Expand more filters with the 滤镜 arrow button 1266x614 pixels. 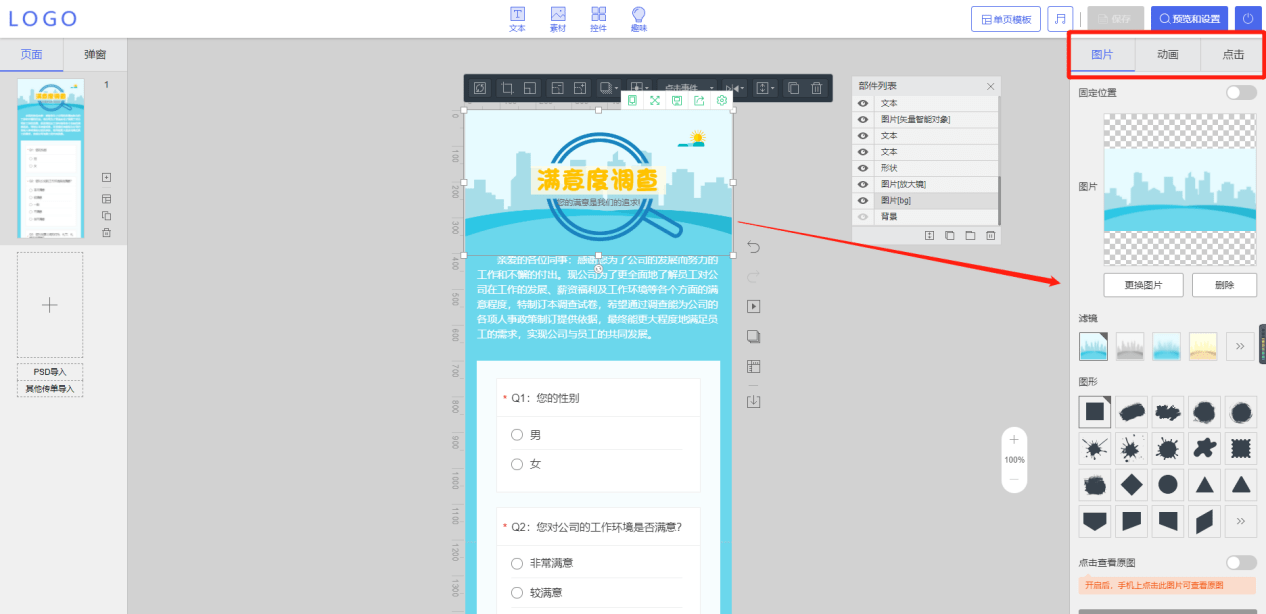tap(1240, 346)
